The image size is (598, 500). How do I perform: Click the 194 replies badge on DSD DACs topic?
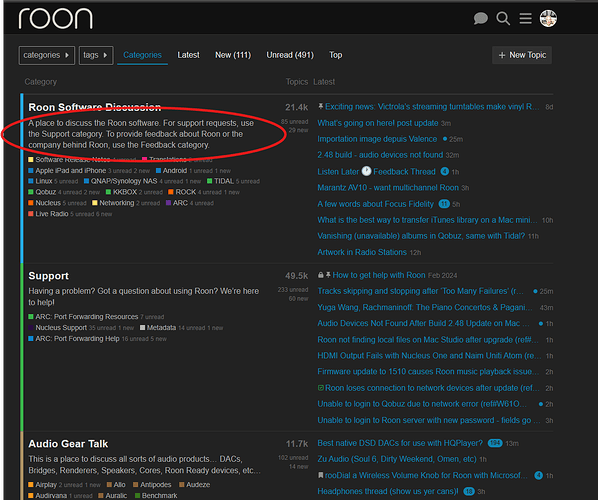[495, 443]
